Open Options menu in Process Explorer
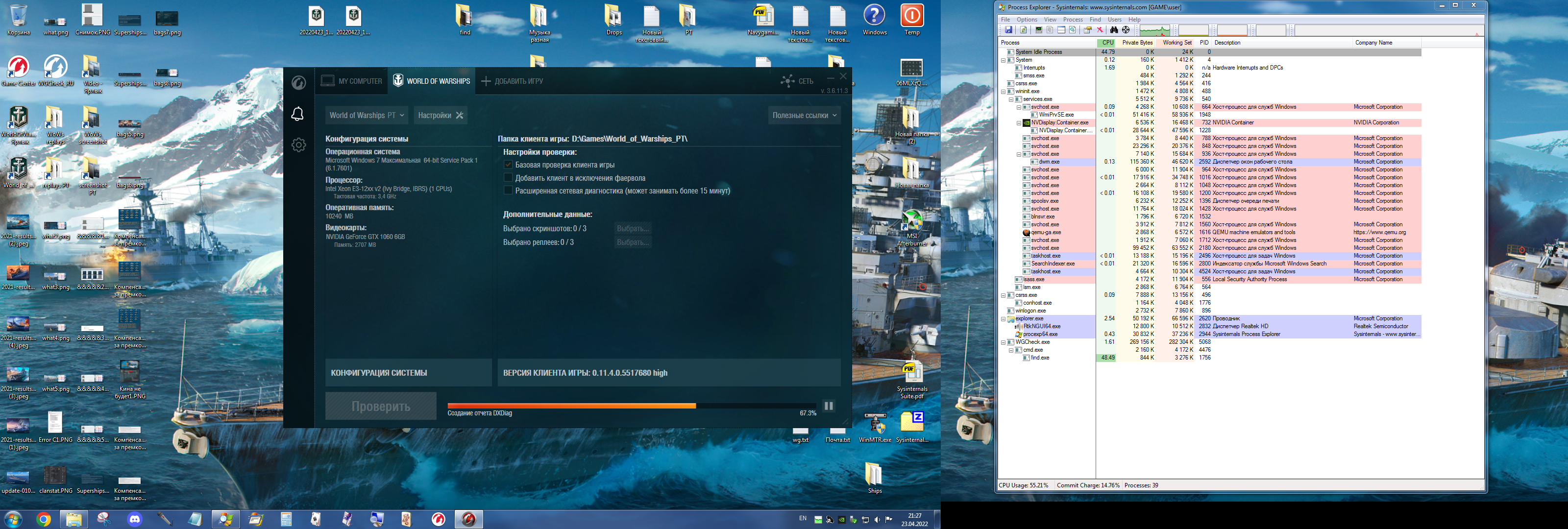 [1026, 20]
